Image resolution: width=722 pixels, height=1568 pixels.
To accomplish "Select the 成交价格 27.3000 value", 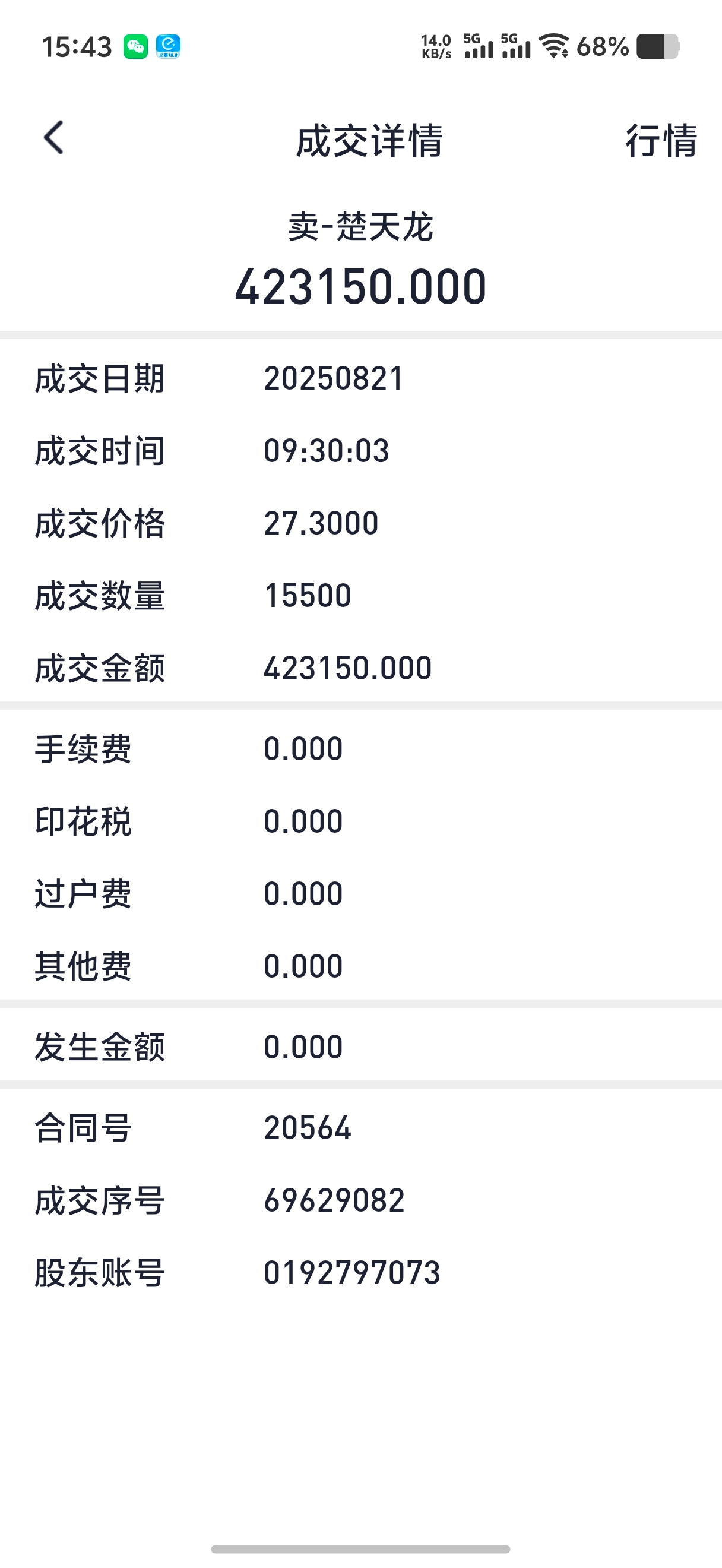I will click(x=321, y=523).
